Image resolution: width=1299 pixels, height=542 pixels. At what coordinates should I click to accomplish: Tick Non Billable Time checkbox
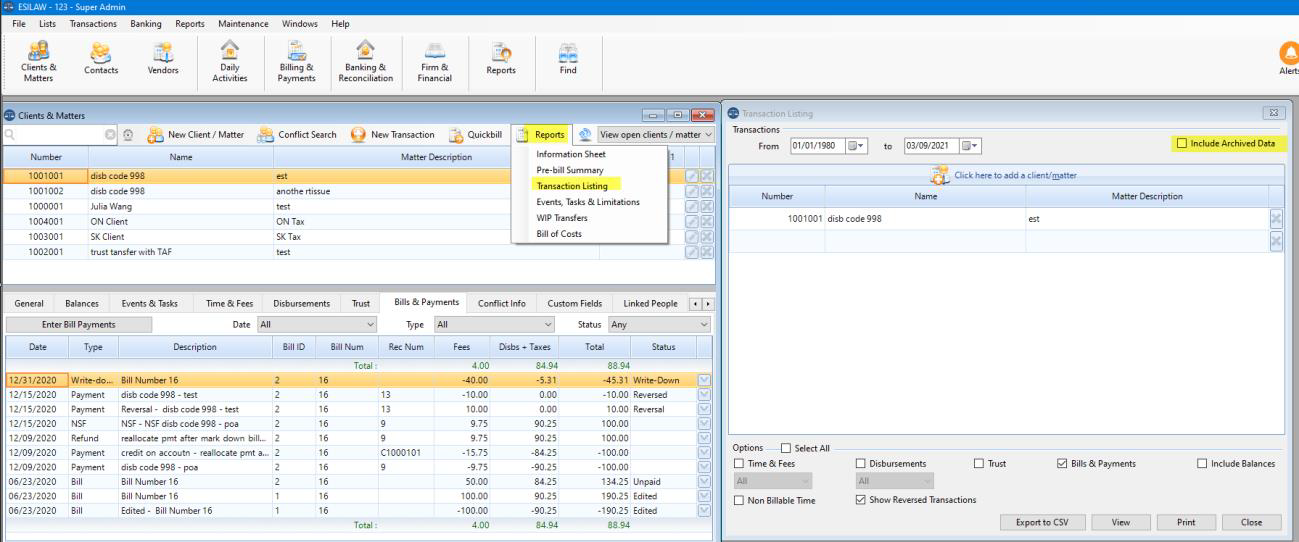[x=739, y=500]
